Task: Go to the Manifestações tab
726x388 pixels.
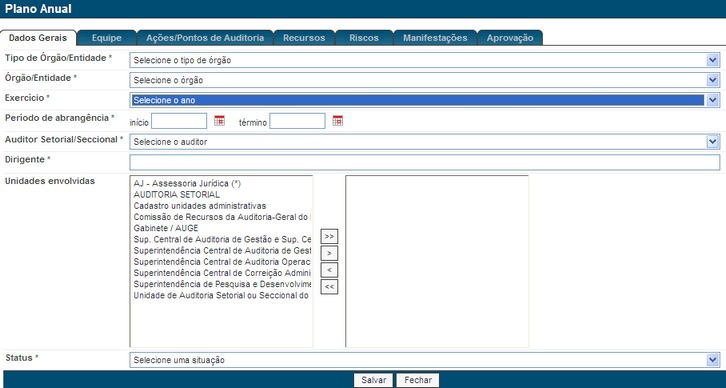Action: (435, 38)
